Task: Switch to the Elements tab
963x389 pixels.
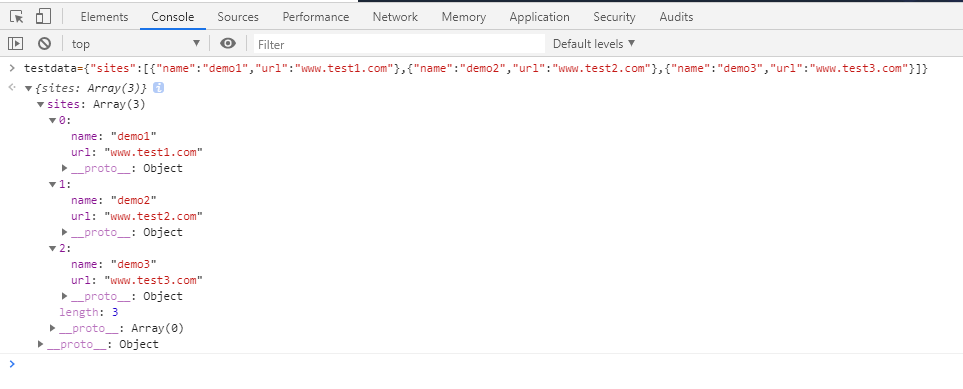Action: [104, 17]
